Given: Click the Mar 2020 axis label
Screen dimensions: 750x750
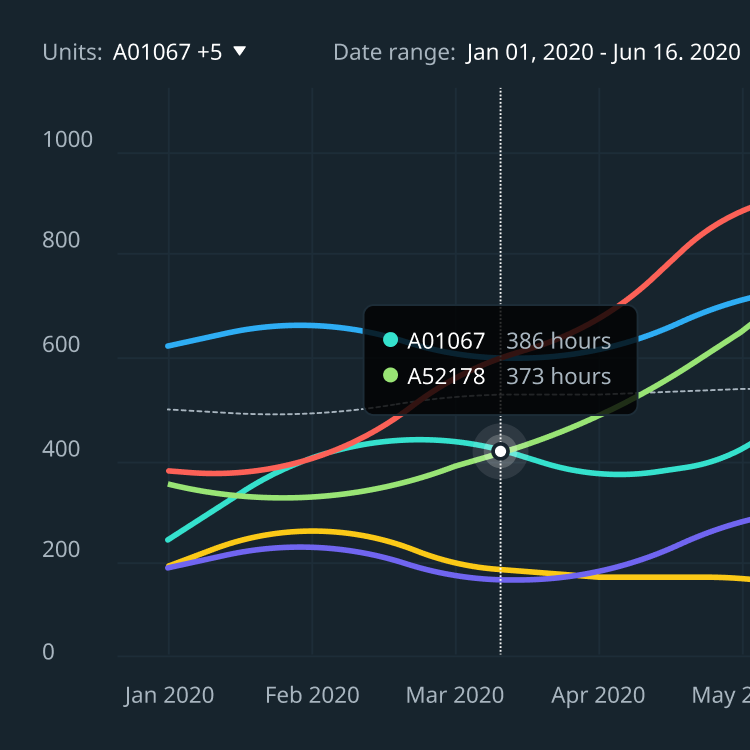Looking at the screenshot, I should (x=455, y=695).
